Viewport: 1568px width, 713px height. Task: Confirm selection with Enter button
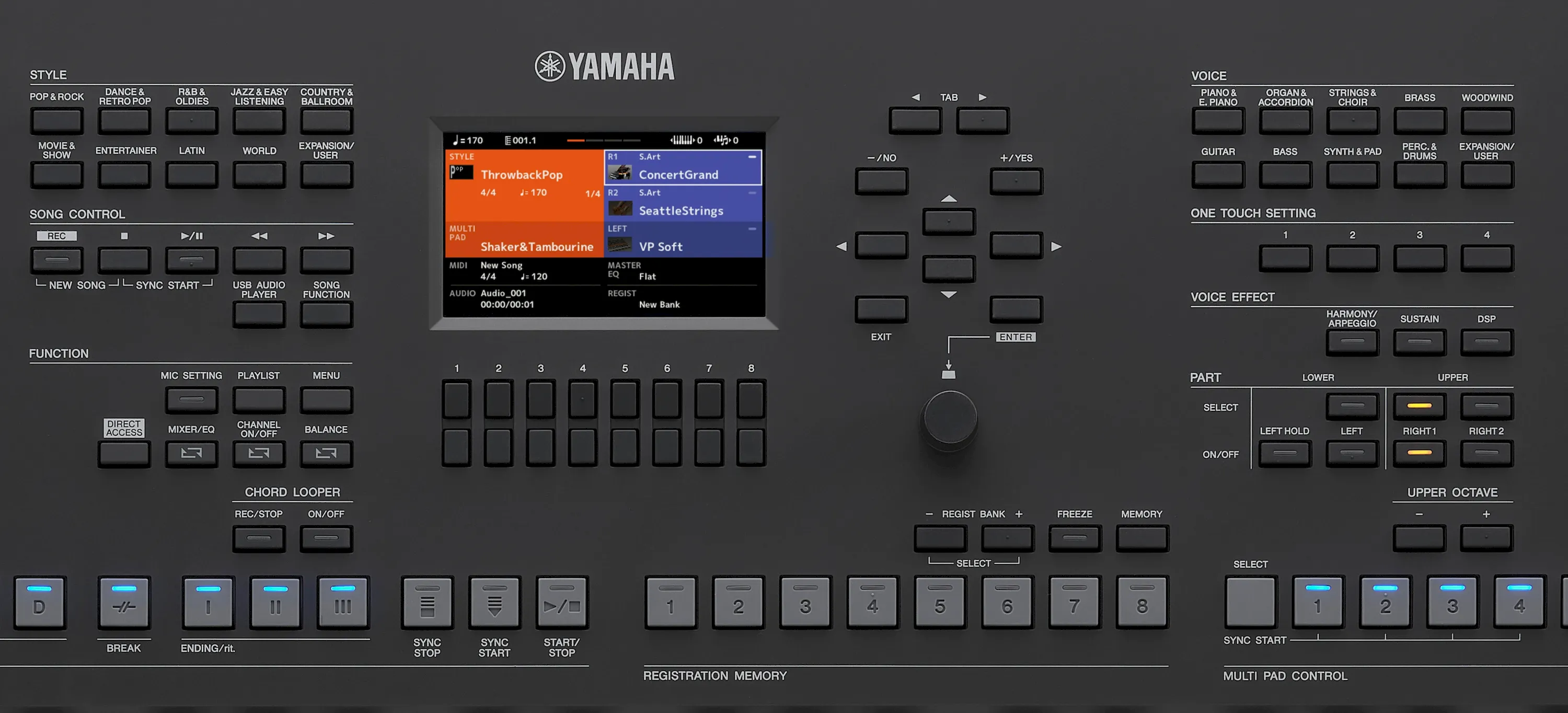pyautogui.click(x=1017, y=309)
